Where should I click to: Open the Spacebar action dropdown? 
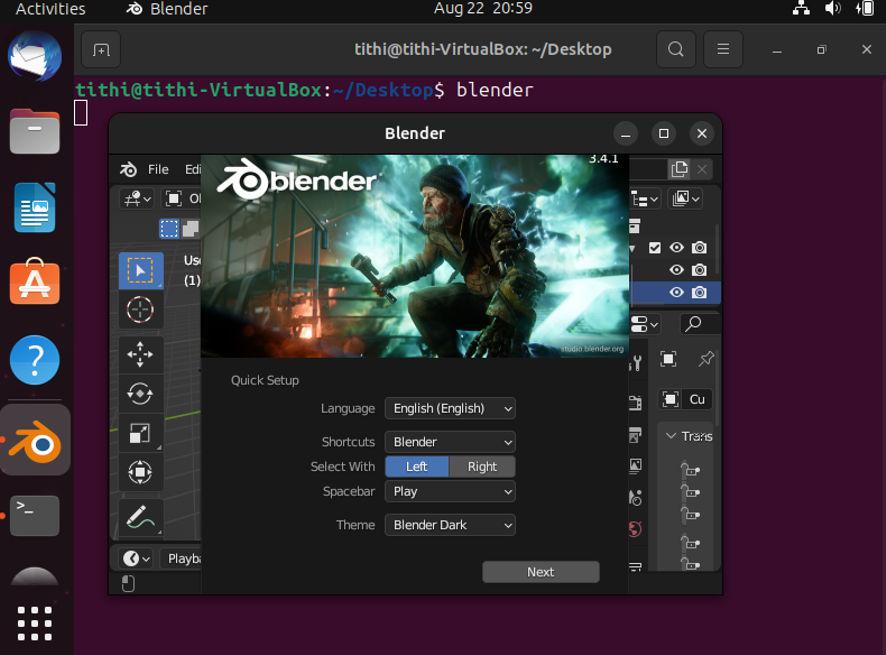click(450, 492)
